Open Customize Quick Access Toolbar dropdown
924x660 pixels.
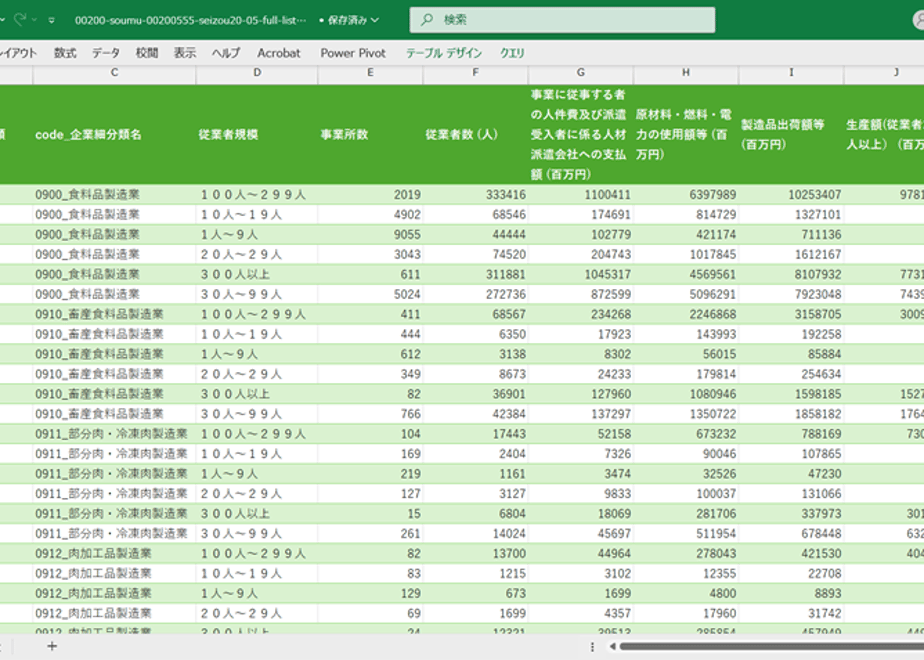click(x=52, y=20)
